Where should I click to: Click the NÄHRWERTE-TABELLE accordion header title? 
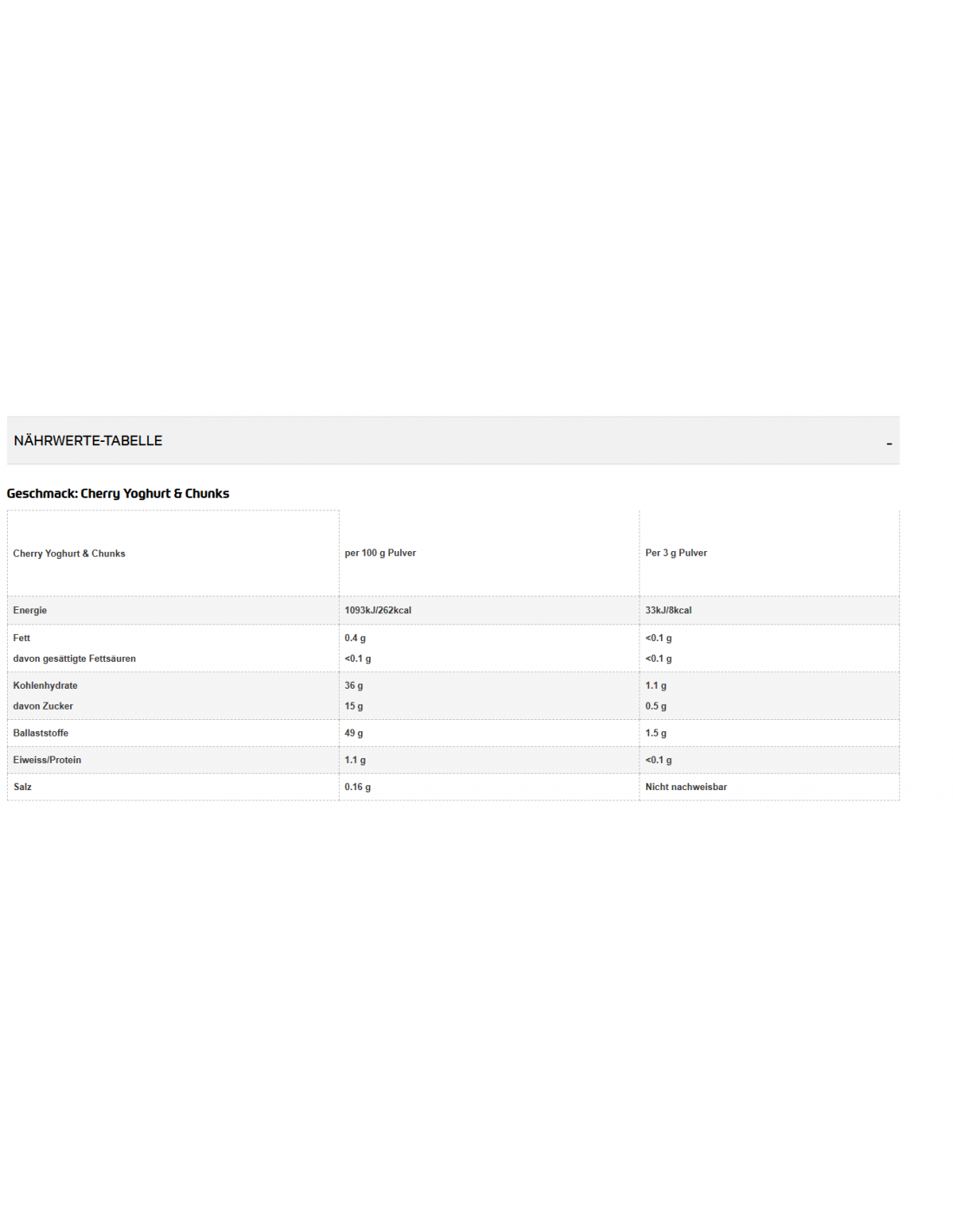coord(88,441)
